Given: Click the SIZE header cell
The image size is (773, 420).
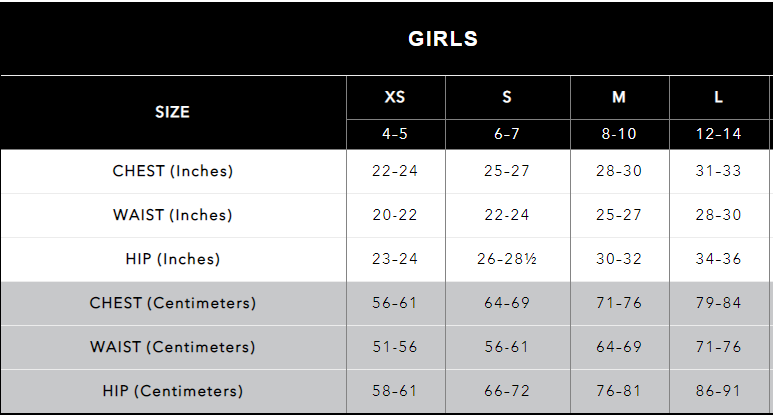Looking at the screenshot, I should 172,112.
